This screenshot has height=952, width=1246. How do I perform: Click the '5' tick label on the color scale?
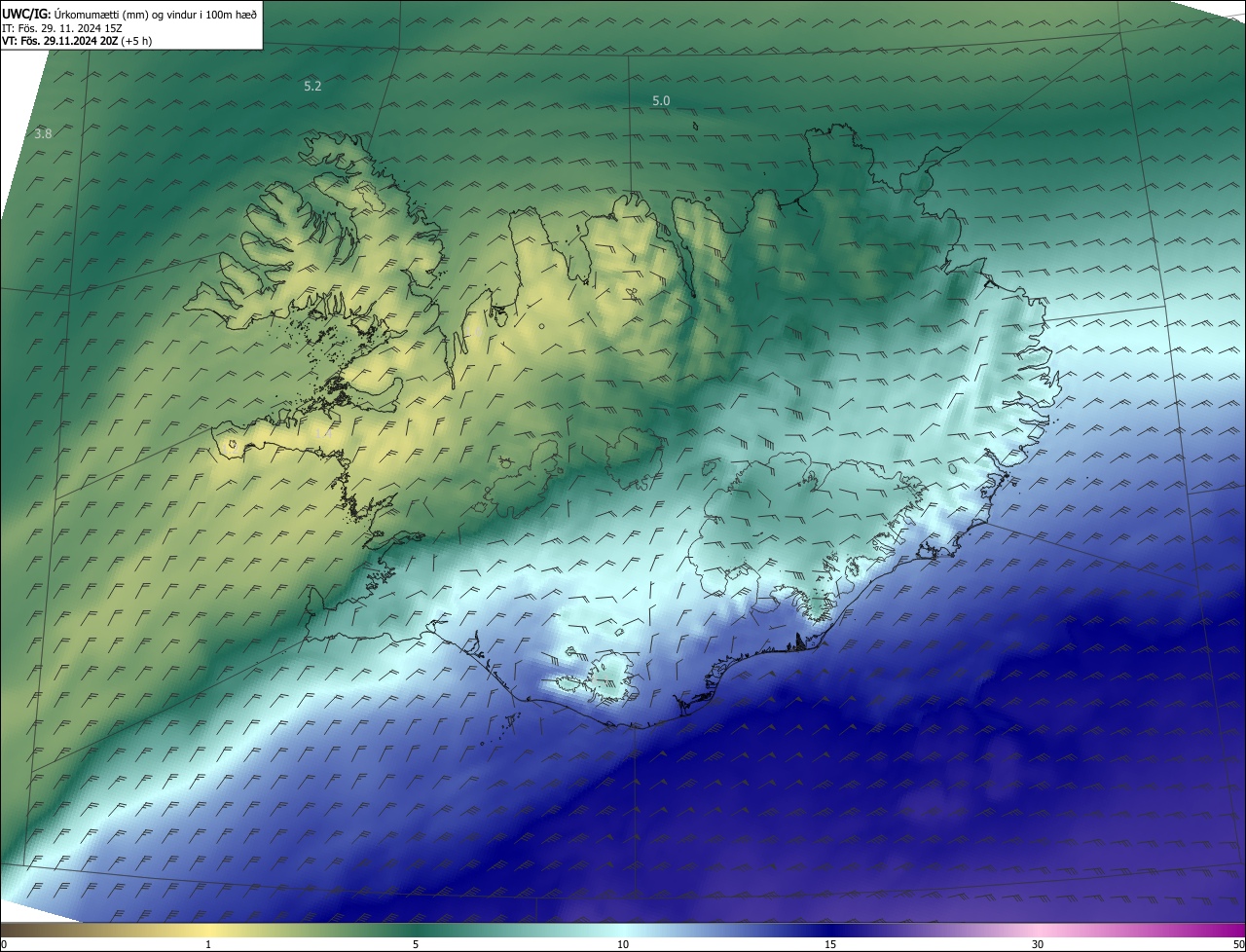(416, 944)
